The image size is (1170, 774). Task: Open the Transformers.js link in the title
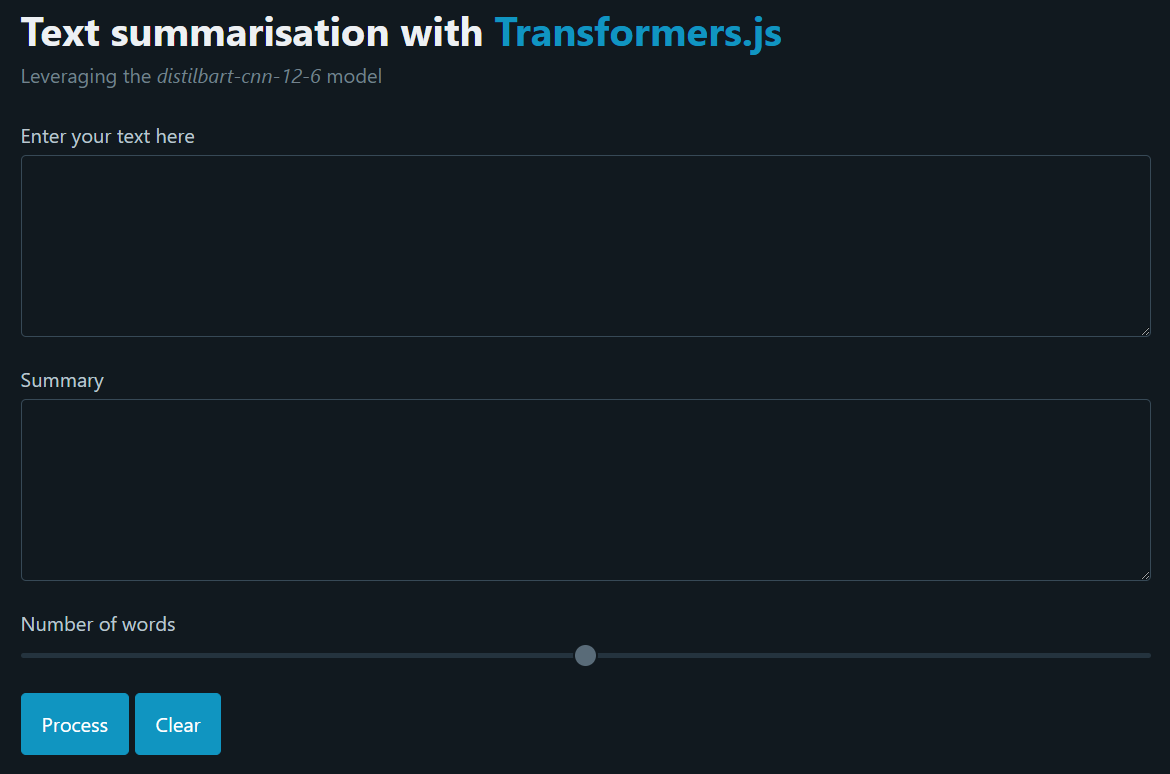point(638,33)
